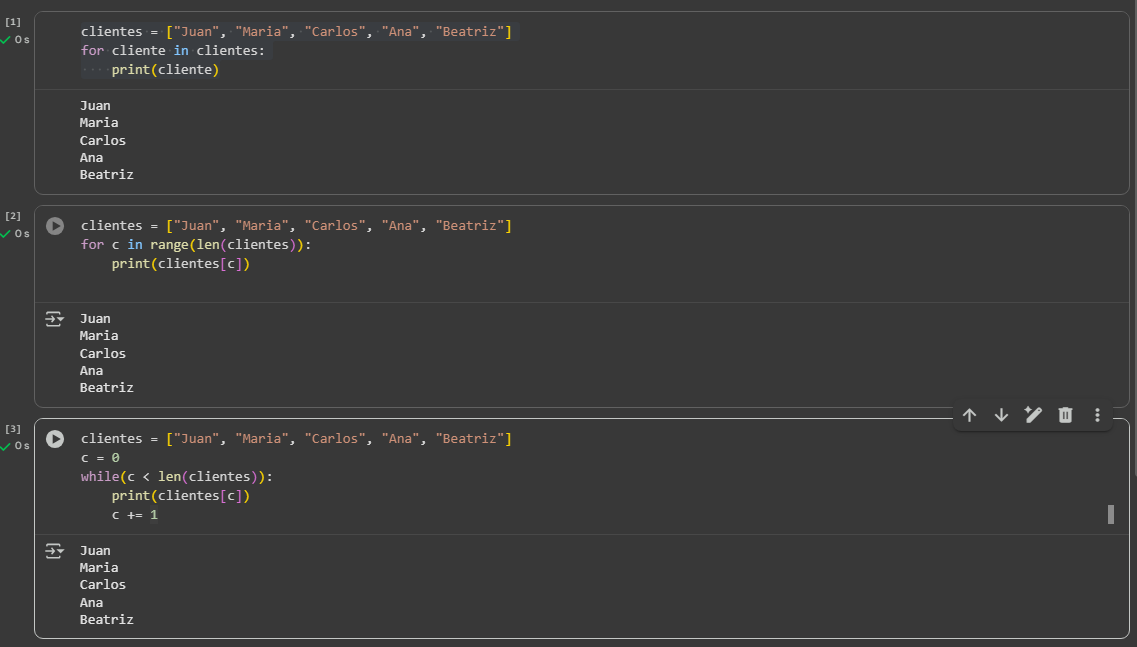Place cursor on print(cliente) in first cell
Viewport: 1137px width, 647px height.
pos(165,69)
